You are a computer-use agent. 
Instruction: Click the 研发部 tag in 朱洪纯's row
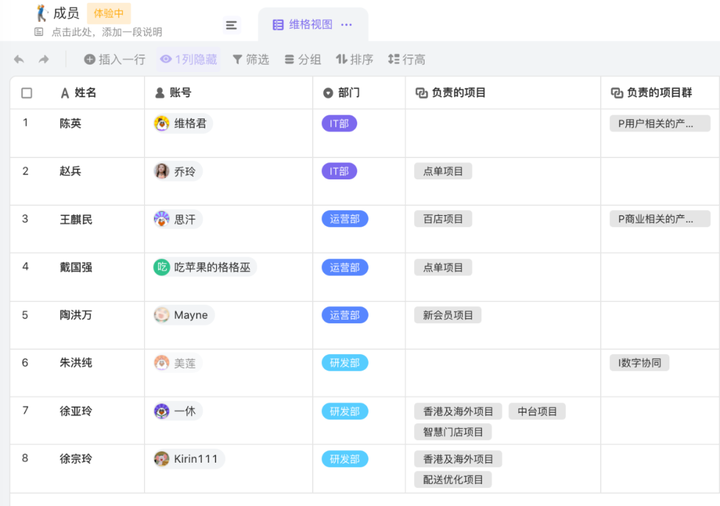pyautogui.click(x=345, y=363)
